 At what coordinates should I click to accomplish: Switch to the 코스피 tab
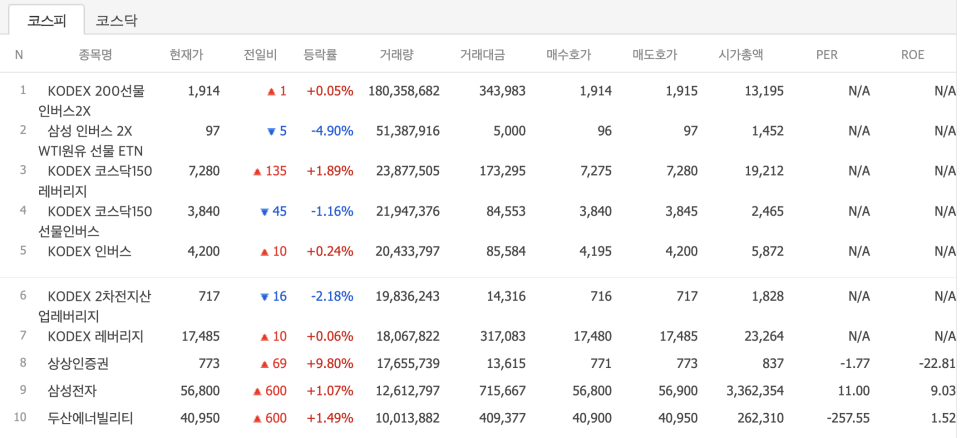(46, 20)
